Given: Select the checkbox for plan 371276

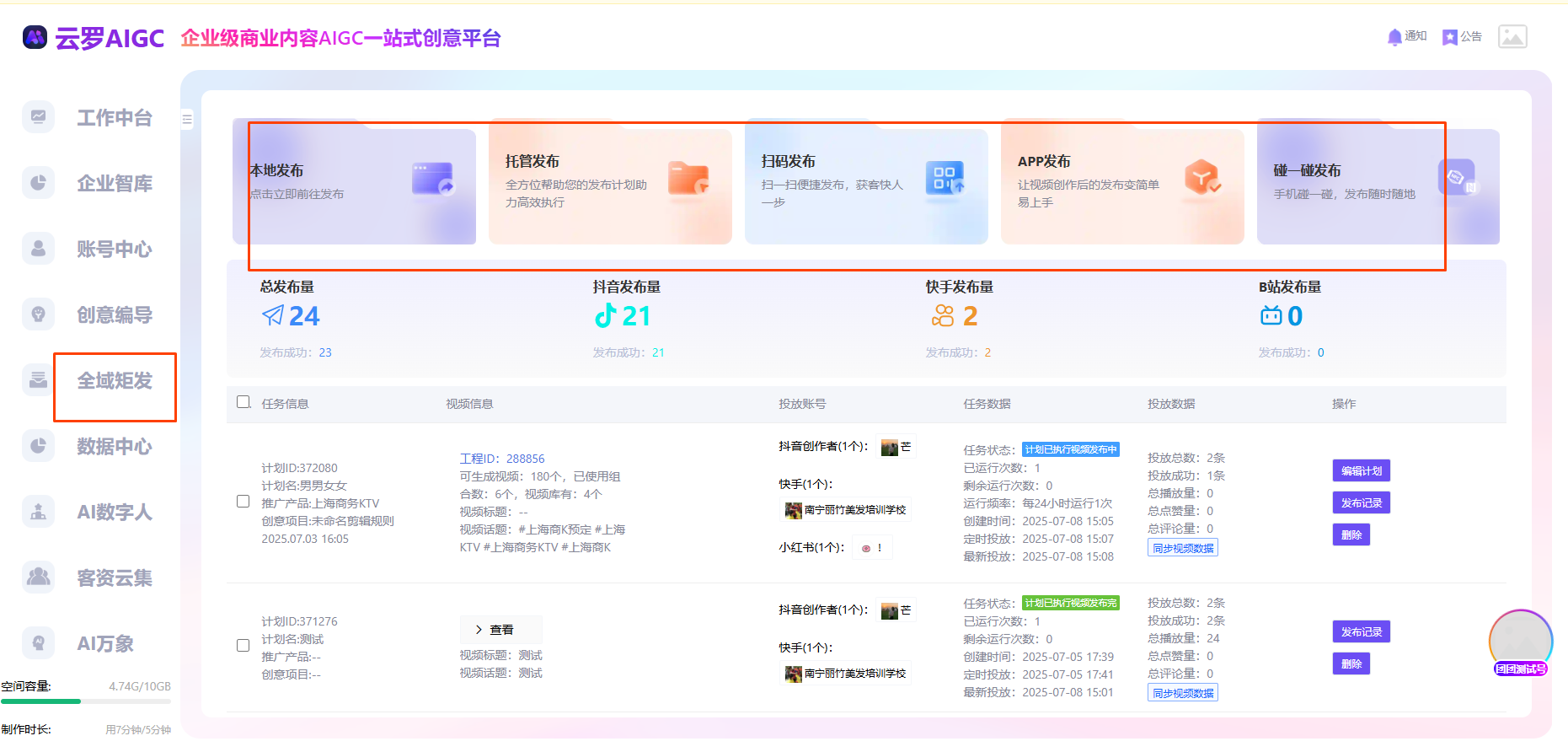Looking at the screenshot, I should pos(243,646).
